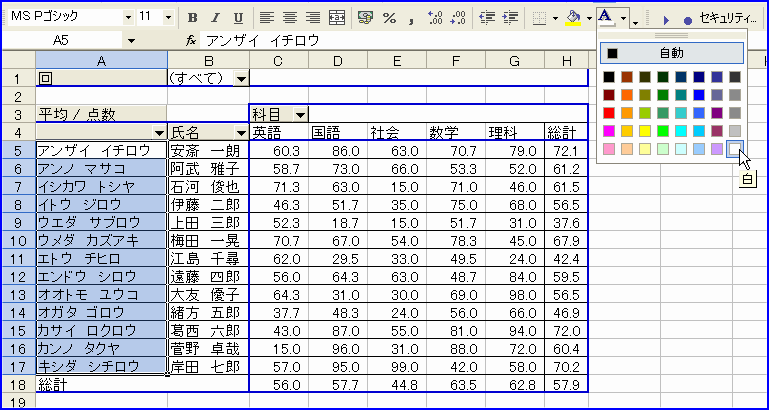Apply percent style format

(389, 18)
